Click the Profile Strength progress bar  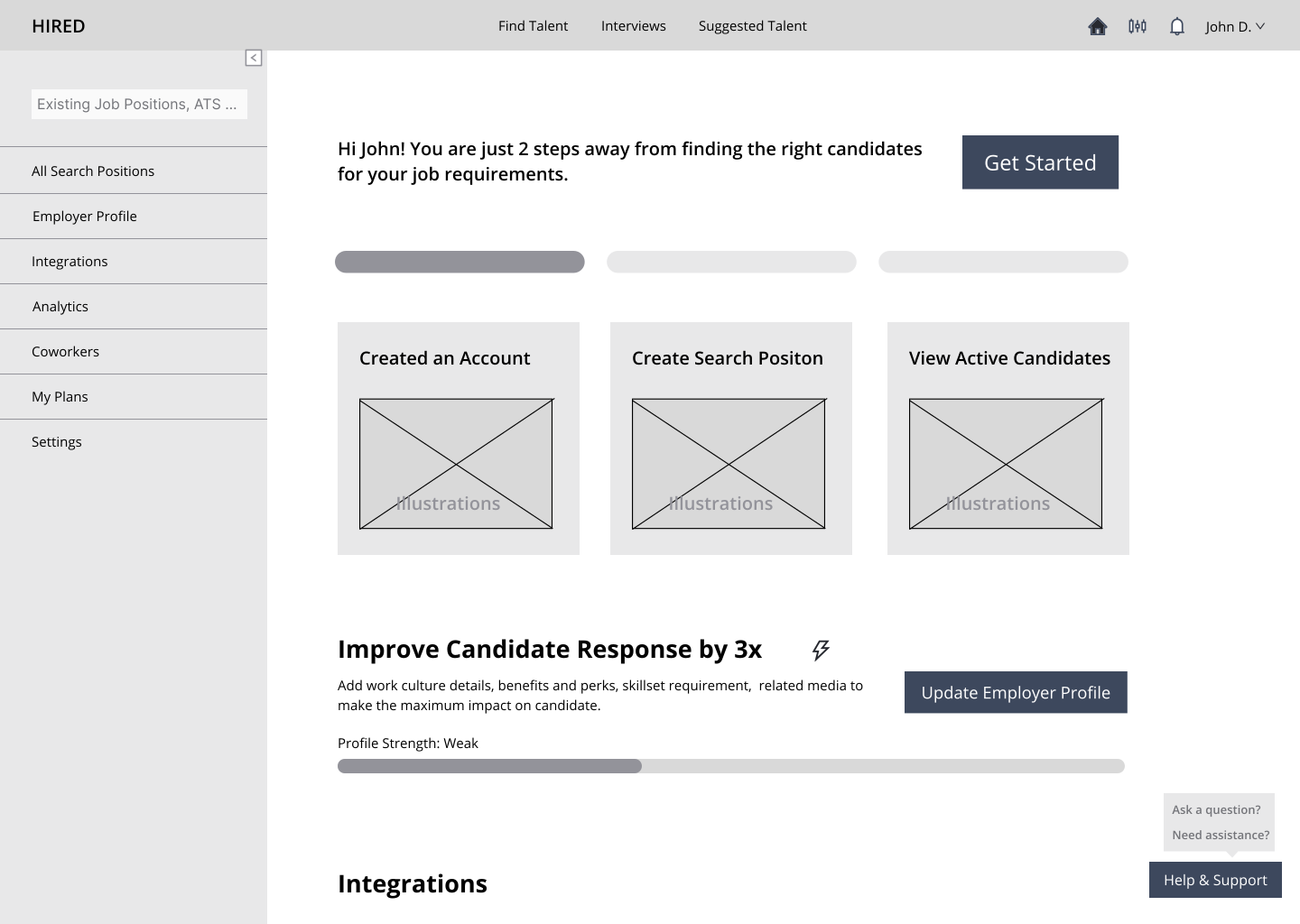(x=730, y=765)
